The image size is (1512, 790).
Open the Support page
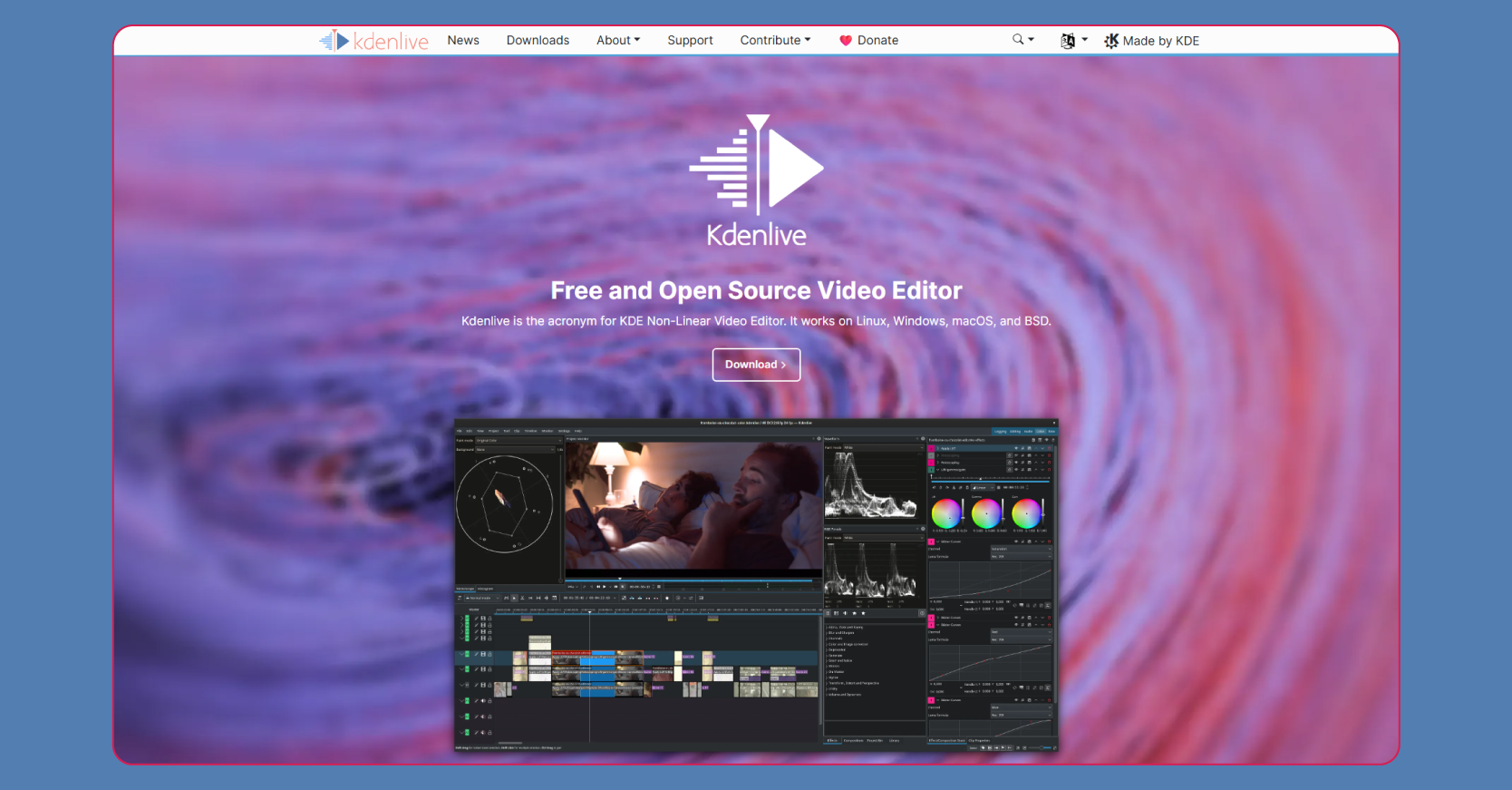point(690,41)
